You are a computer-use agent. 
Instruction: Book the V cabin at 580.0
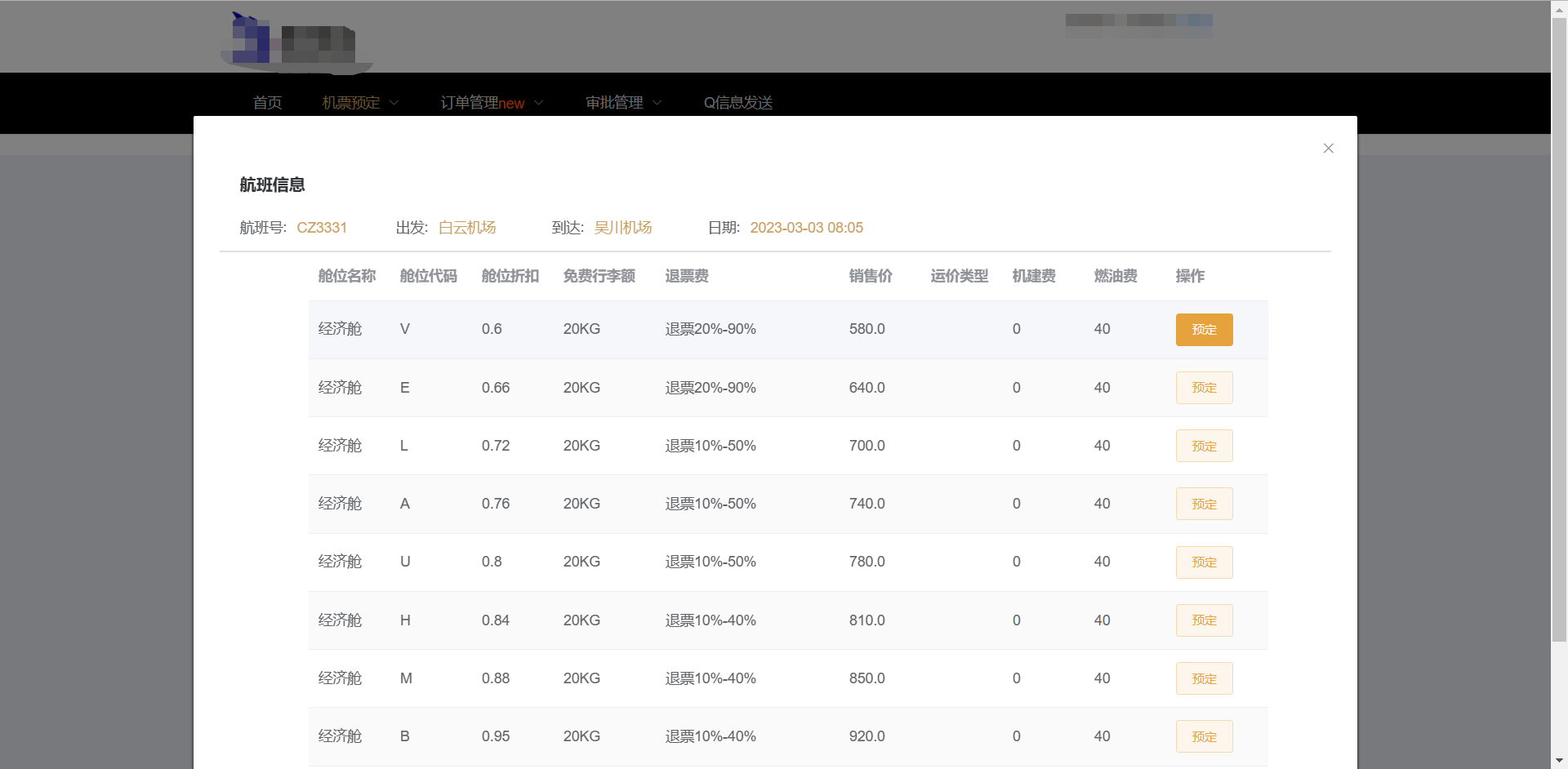click(1204, 330)
